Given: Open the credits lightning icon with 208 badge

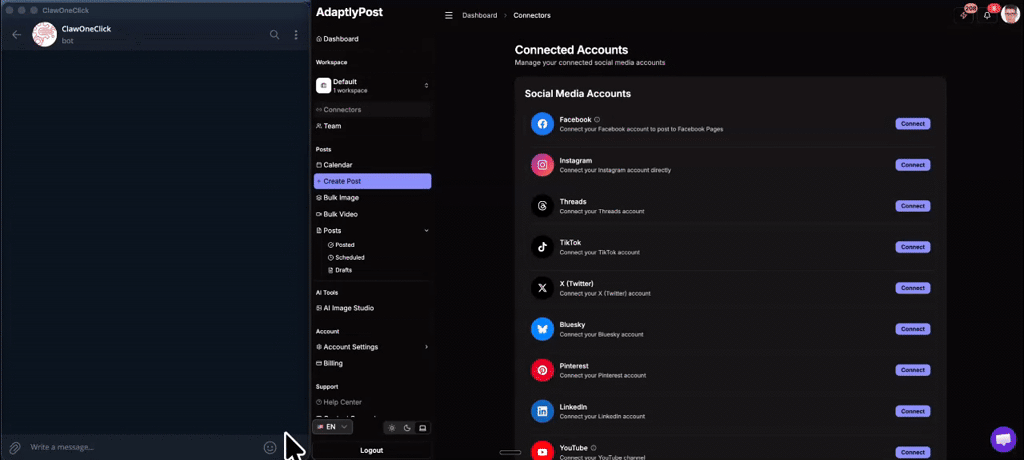Looking at the screenshot, I should 963,15.
